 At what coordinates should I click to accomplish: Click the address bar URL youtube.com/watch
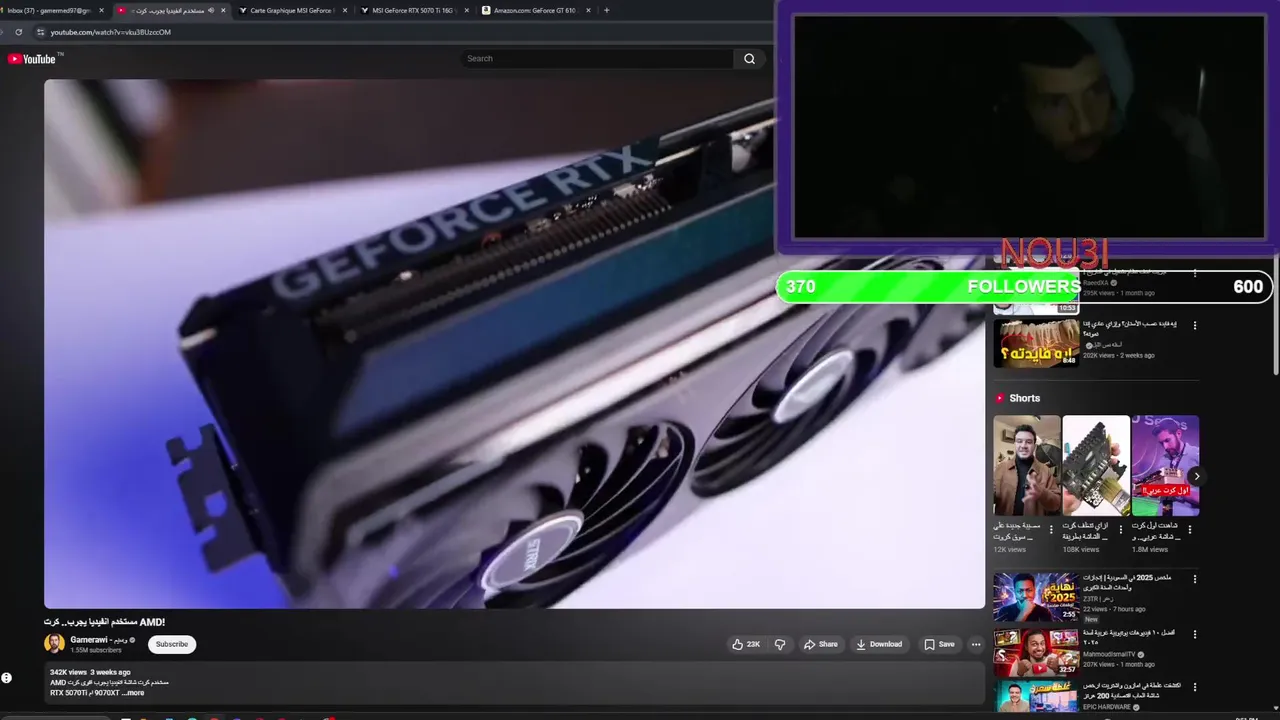point(111,32)
